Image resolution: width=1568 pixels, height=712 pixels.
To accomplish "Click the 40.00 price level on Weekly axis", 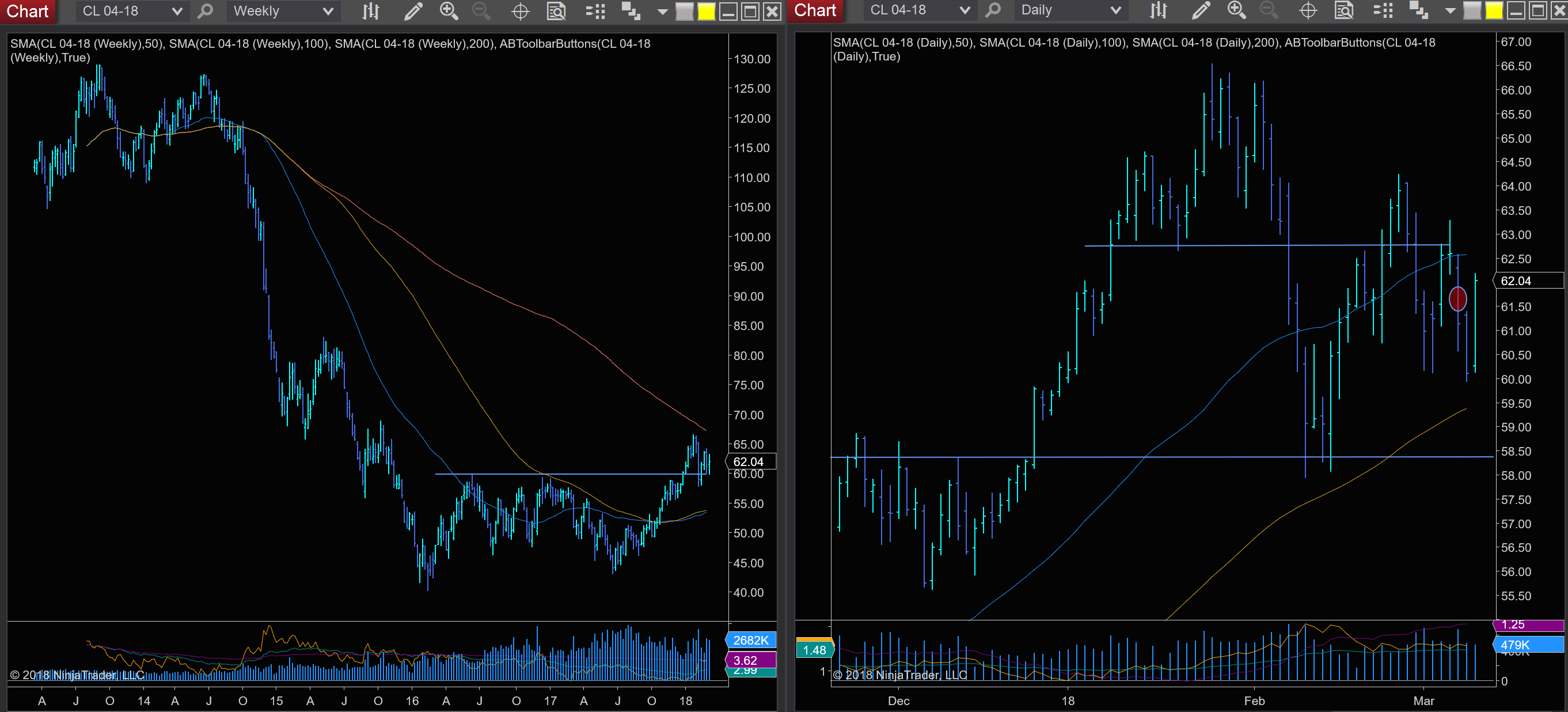I will tap(748, 592).
